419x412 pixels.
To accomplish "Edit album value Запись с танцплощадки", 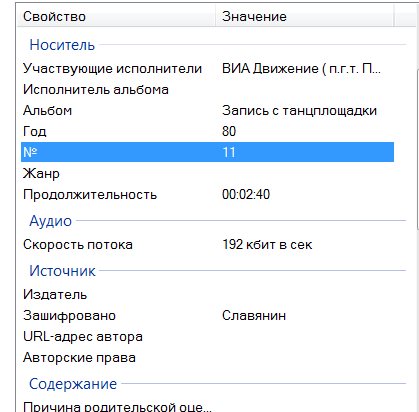I will pos(299,111).
